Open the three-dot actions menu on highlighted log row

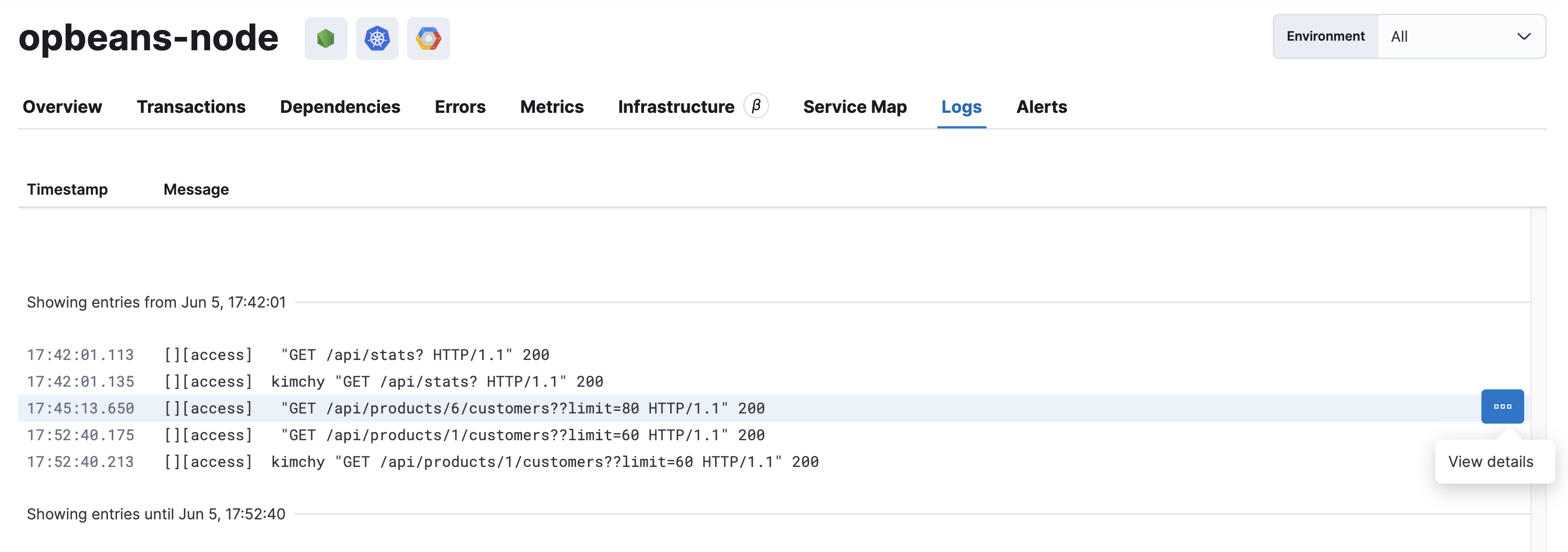1502,406
